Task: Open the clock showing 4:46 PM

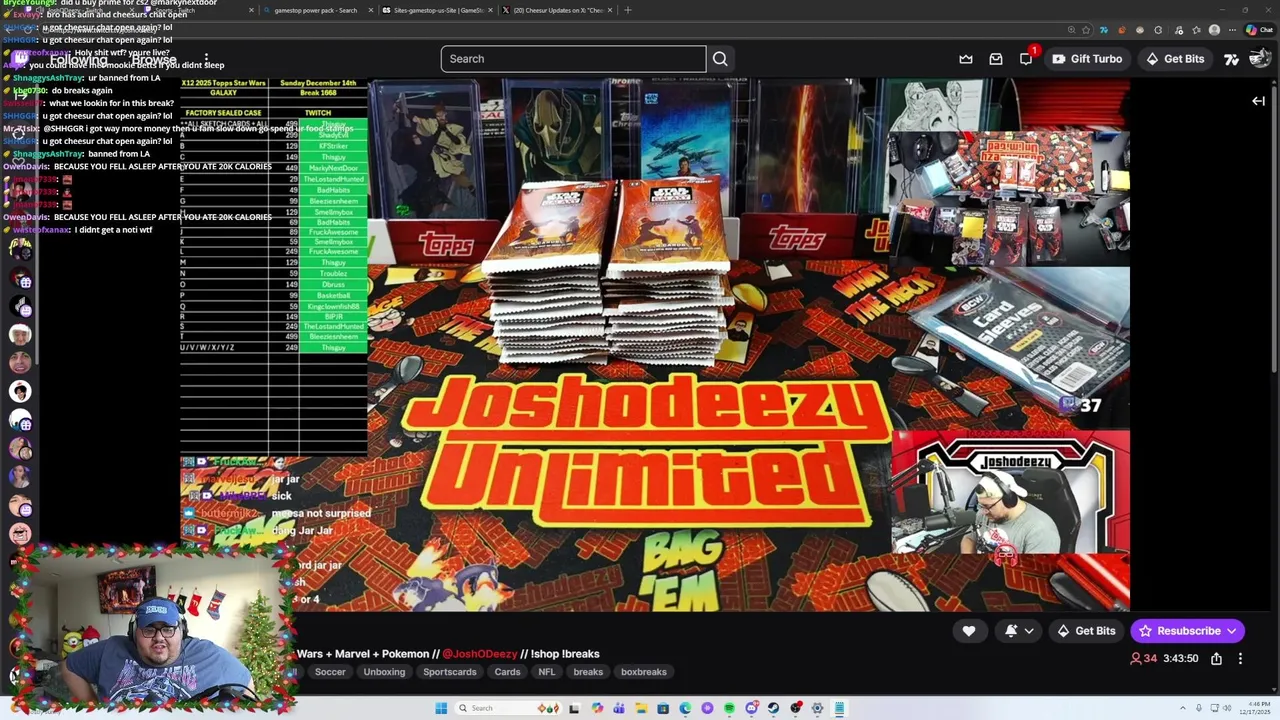Action: pyautogui.click(x=1255, y=708)
